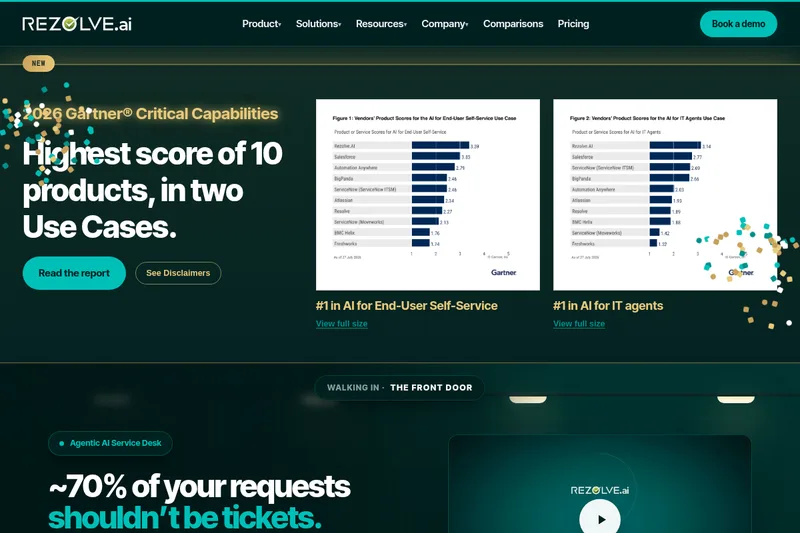This screenshot has height=533, width=800.
Task: Click the Rezolve.ai logo in the header
Action: click(77, 24)
